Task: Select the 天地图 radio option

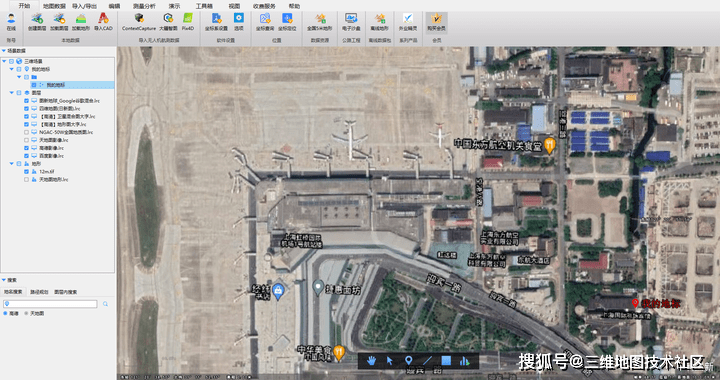Action: point(26,313)
